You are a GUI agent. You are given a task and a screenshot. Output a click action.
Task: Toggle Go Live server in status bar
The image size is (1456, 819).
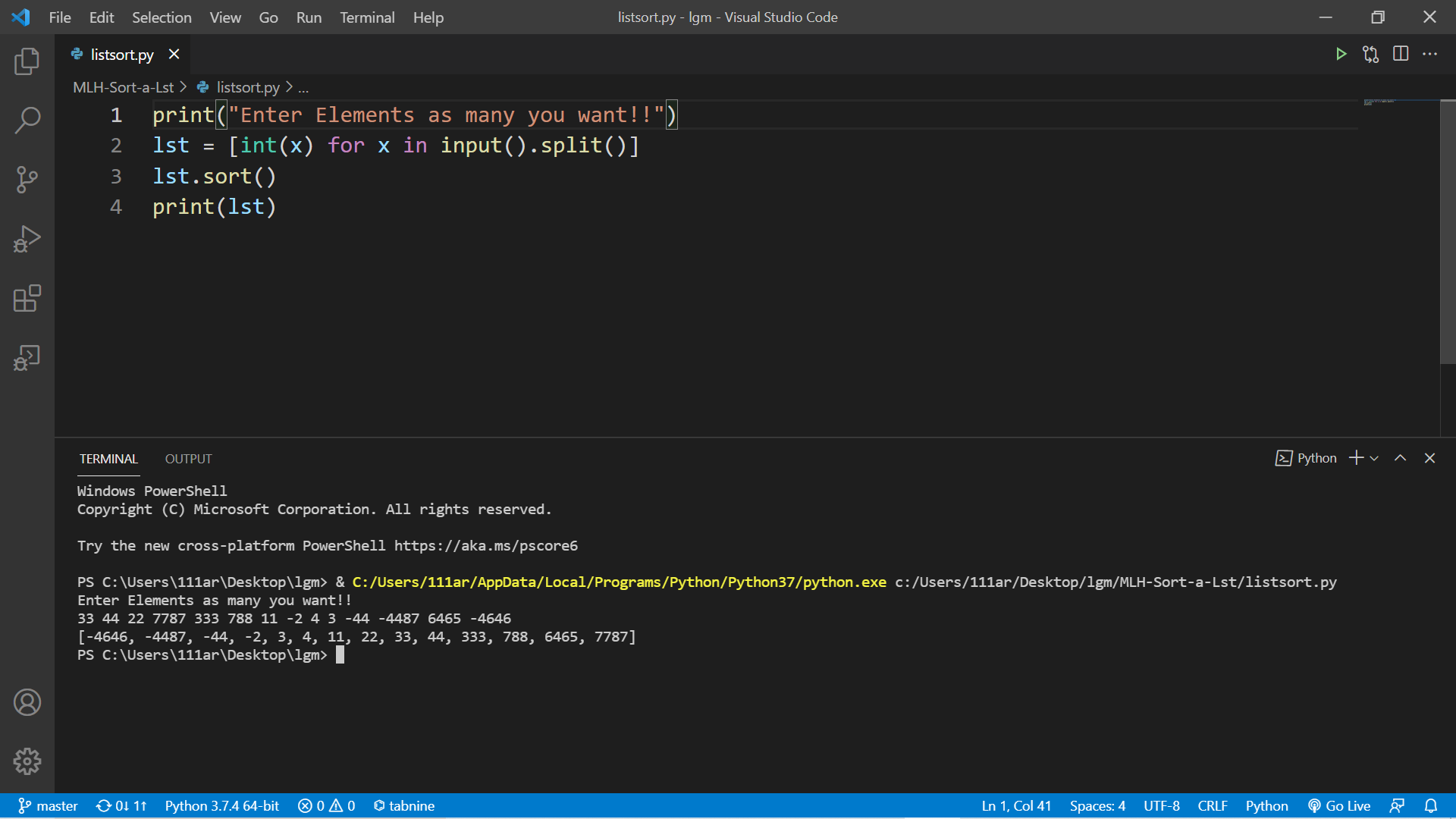pos(1339,805)
